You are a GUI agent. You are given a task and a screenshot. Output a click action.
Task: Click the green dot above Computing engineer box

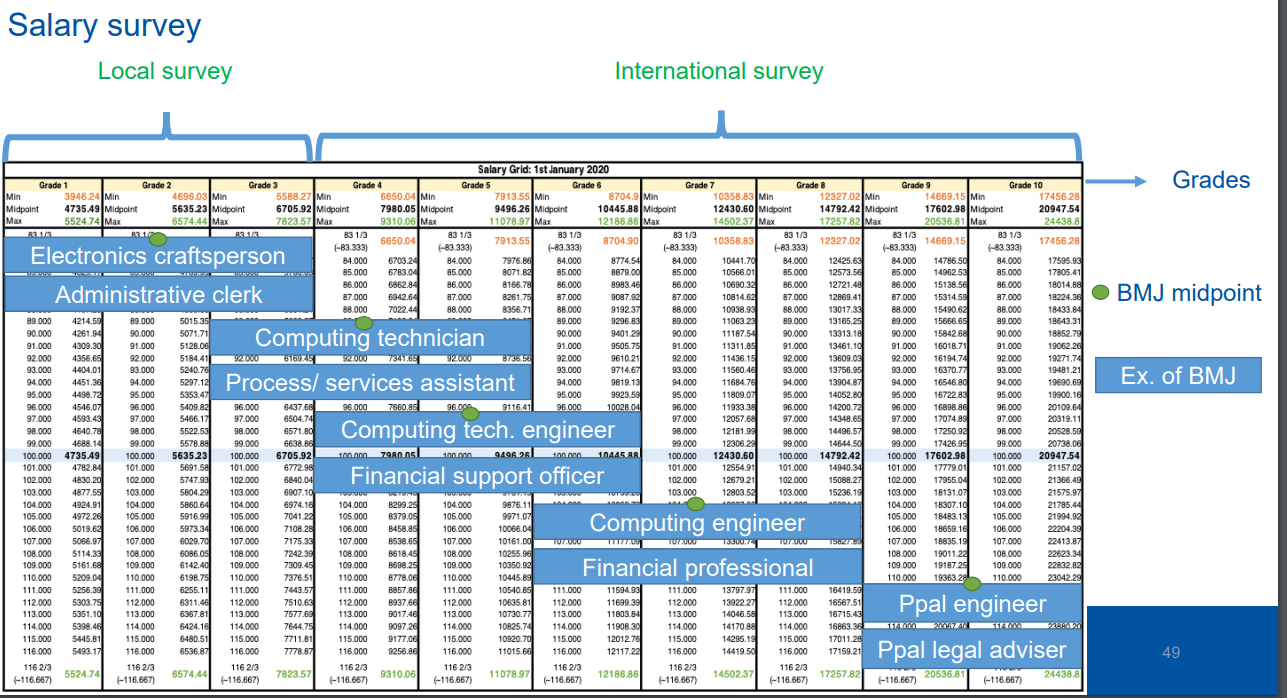[697, 496]
